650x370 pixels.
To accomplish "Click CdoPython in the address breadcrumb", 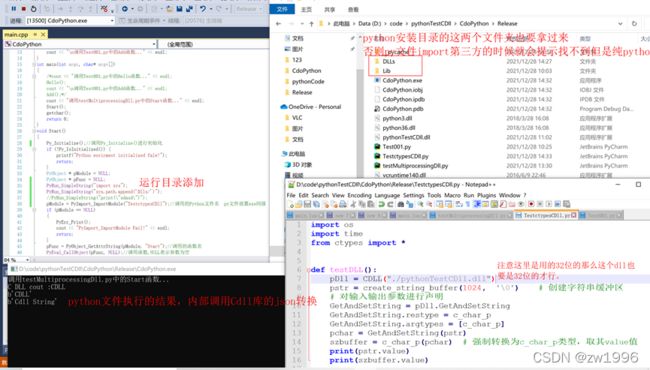I will (474, 24).
